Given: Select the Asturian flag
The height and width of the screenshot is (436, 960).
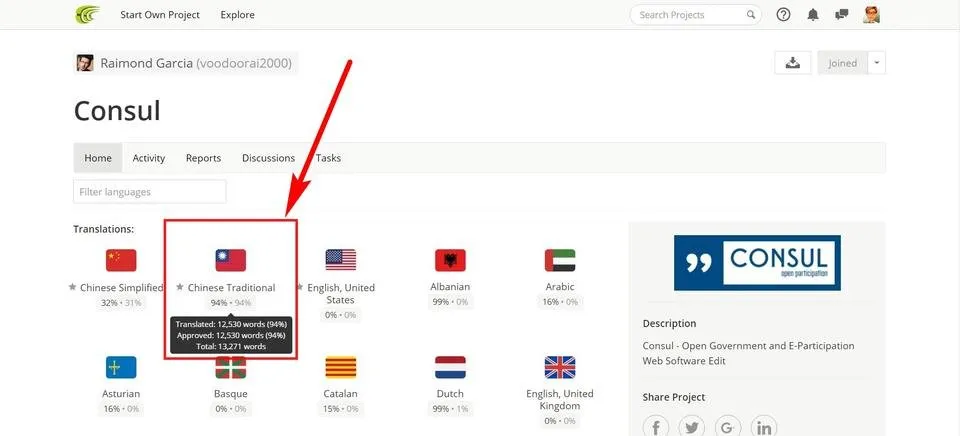Looking at the screenshot, I should (x=121, y=367).
